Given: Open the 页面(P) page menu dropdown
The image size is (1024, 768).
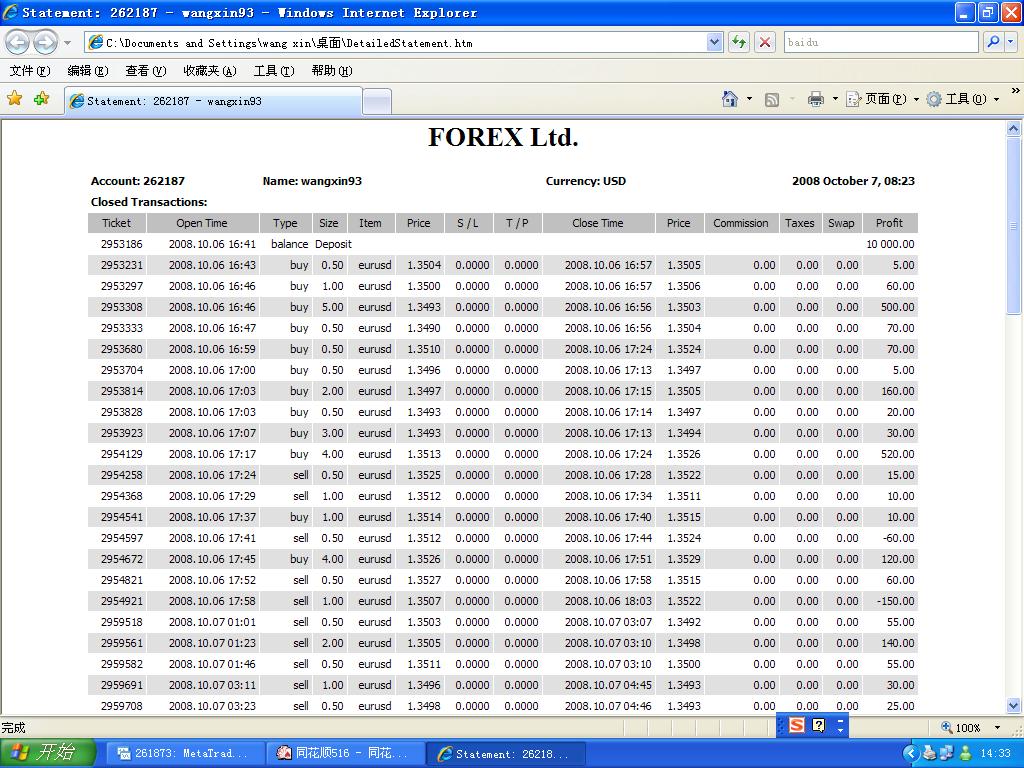Looking at the screenshot, I should point(883,99).
